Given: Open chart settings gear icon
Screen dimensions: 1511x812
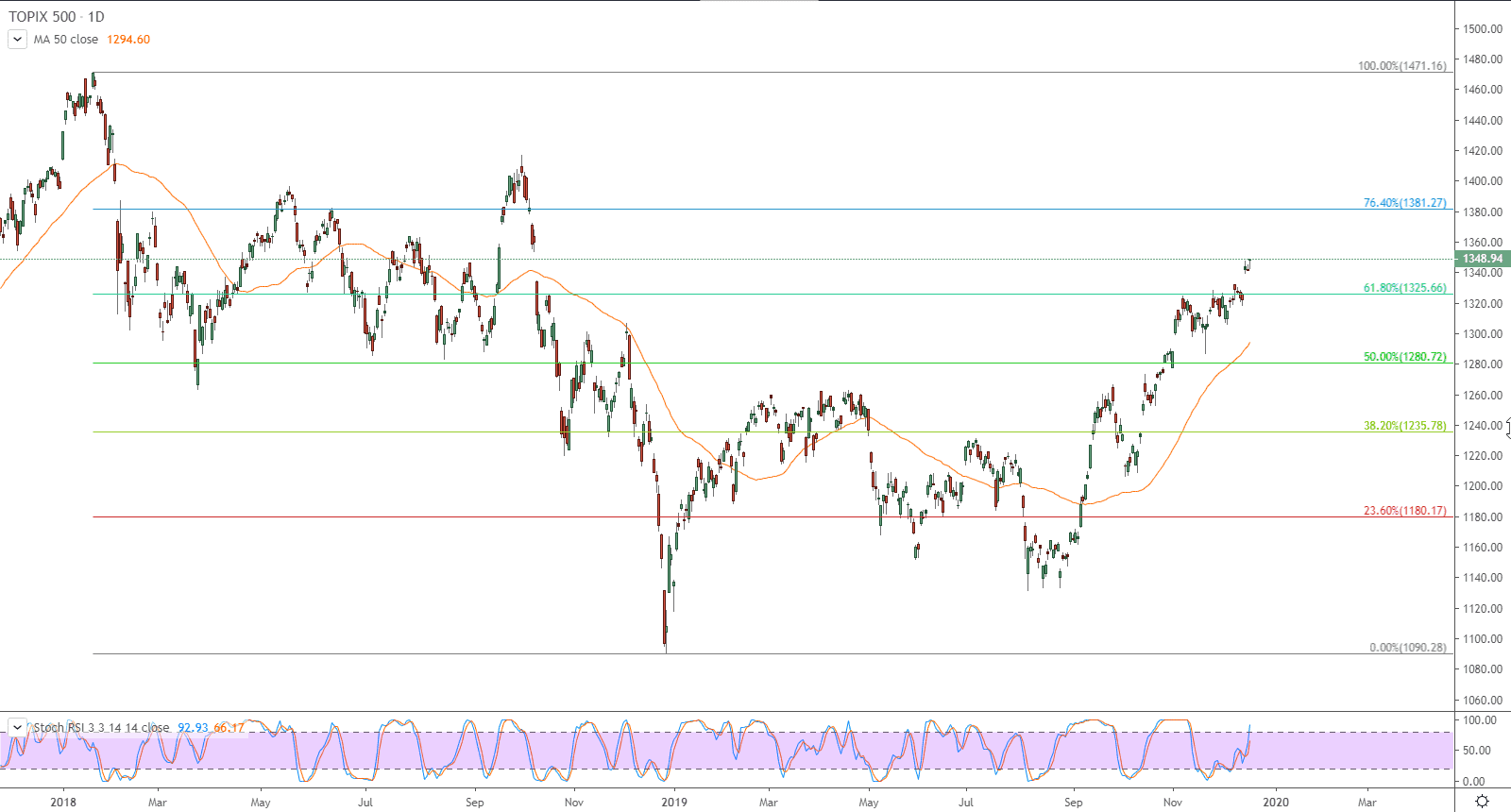Looking at the screenshot, I should tap(1482, 802).
